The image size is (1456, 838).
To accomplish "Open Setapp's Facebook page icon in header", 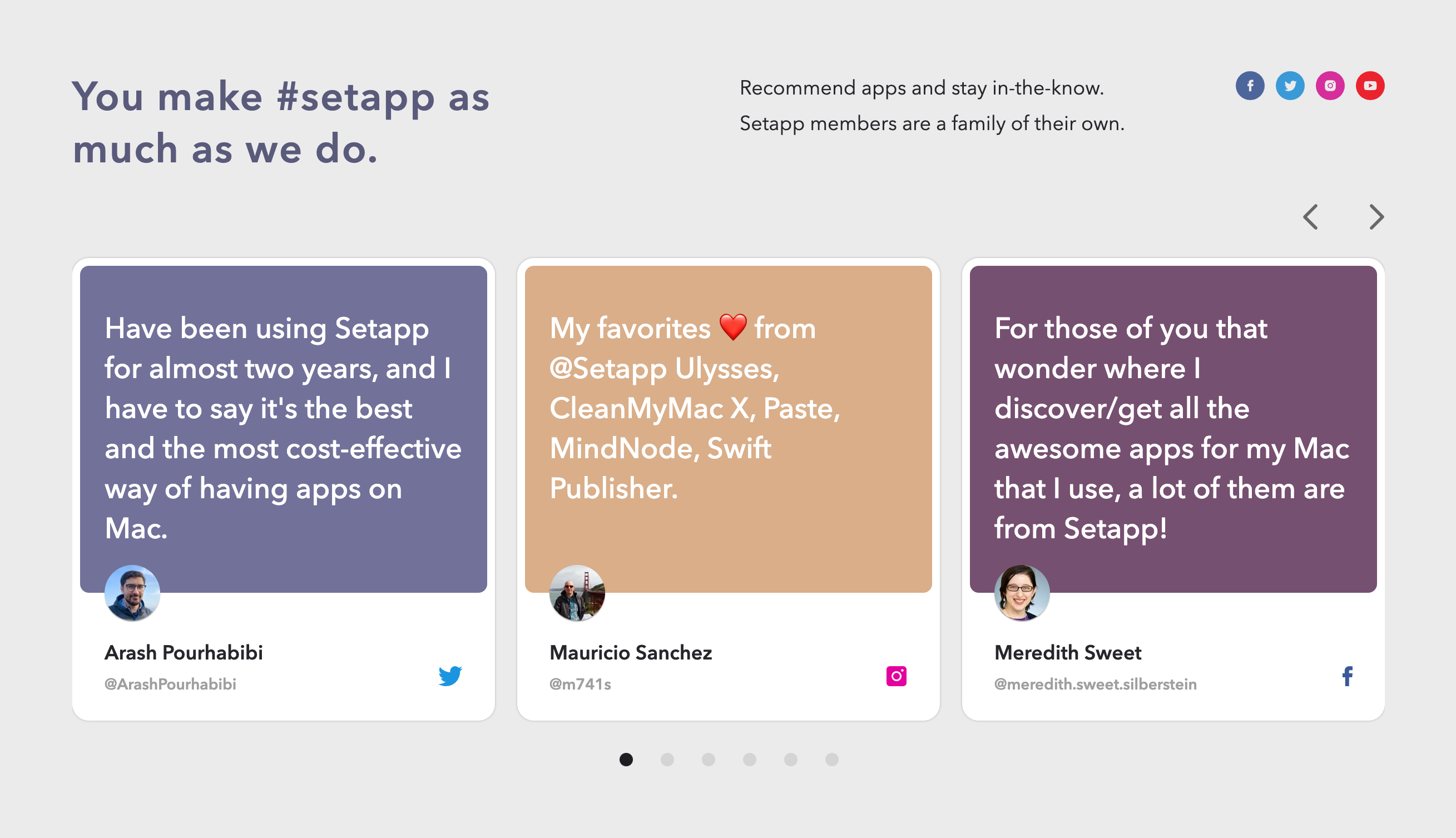I will click(x=1250, y=86).
